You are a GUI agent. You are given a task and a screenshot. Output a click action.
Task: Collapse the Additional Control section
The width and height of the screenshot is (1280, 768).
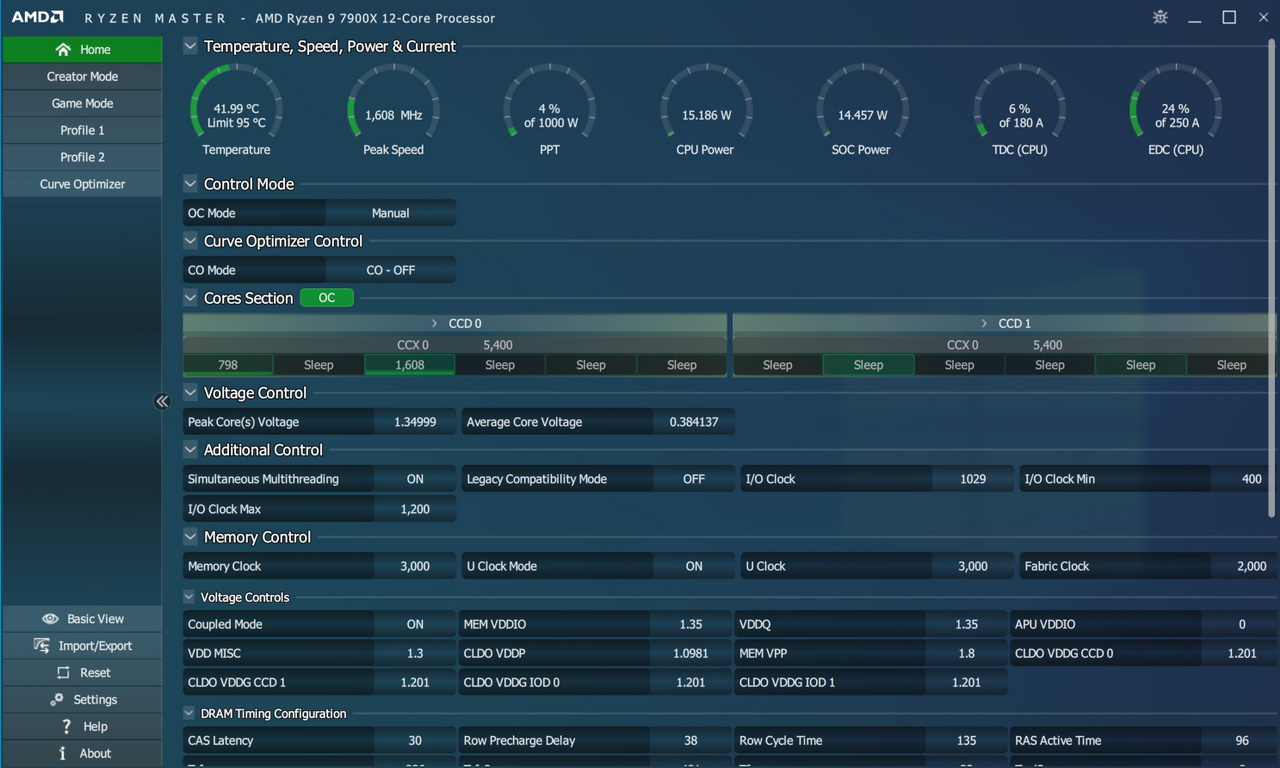pos(191,450)
